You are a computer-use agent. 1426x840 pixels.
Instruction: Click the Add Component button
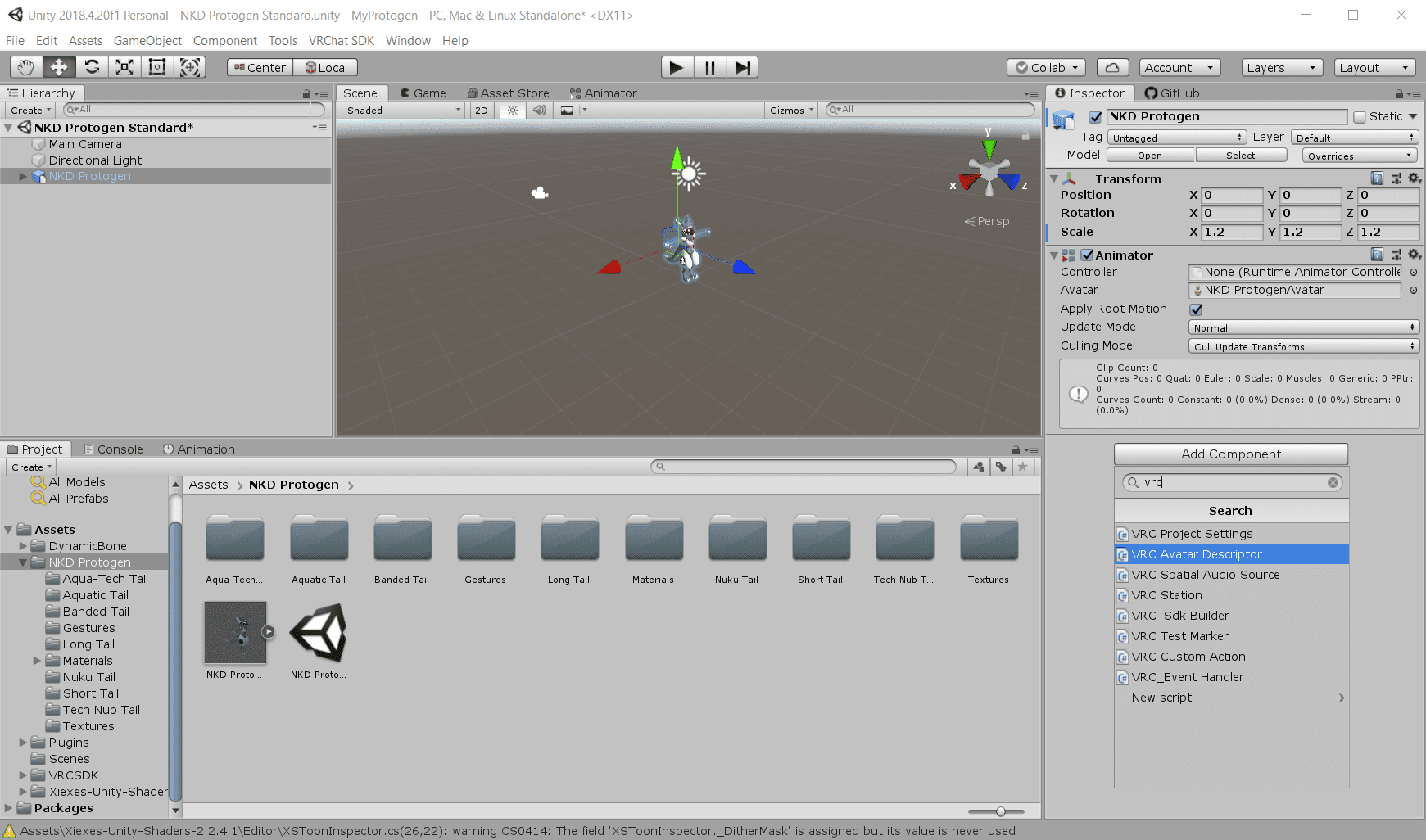[x=1230, y=454]
